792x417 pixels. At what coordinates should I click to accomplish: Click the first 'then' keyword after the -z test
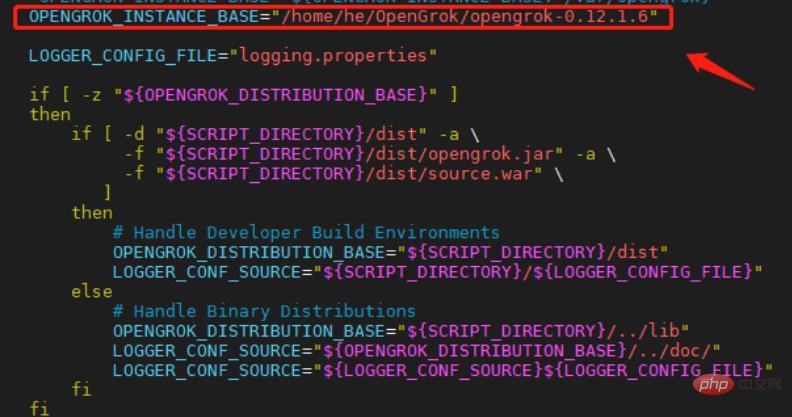tap(50, 115)
